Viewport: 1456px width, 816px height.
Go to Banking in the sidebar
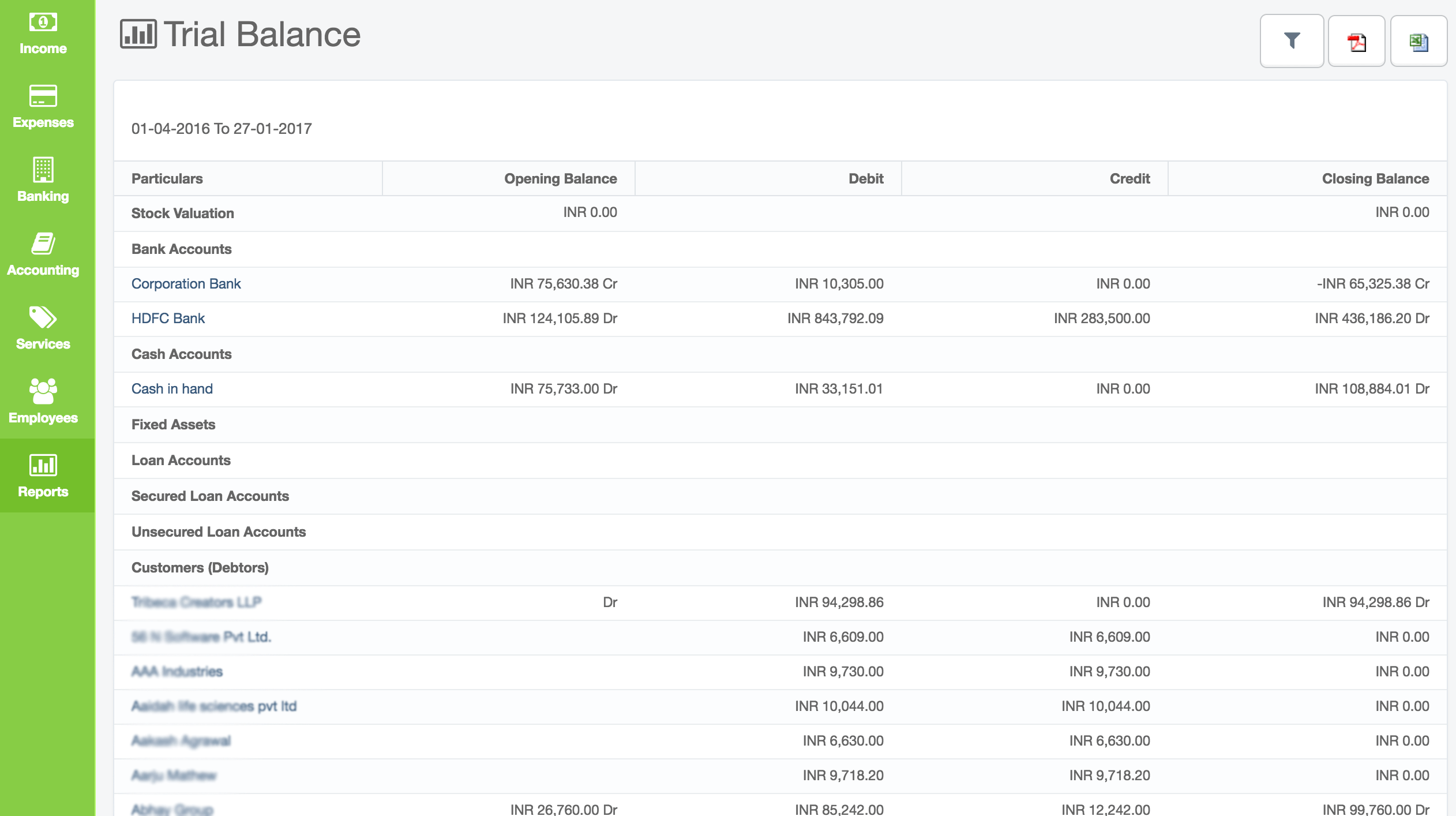click(x=43, y=170)
